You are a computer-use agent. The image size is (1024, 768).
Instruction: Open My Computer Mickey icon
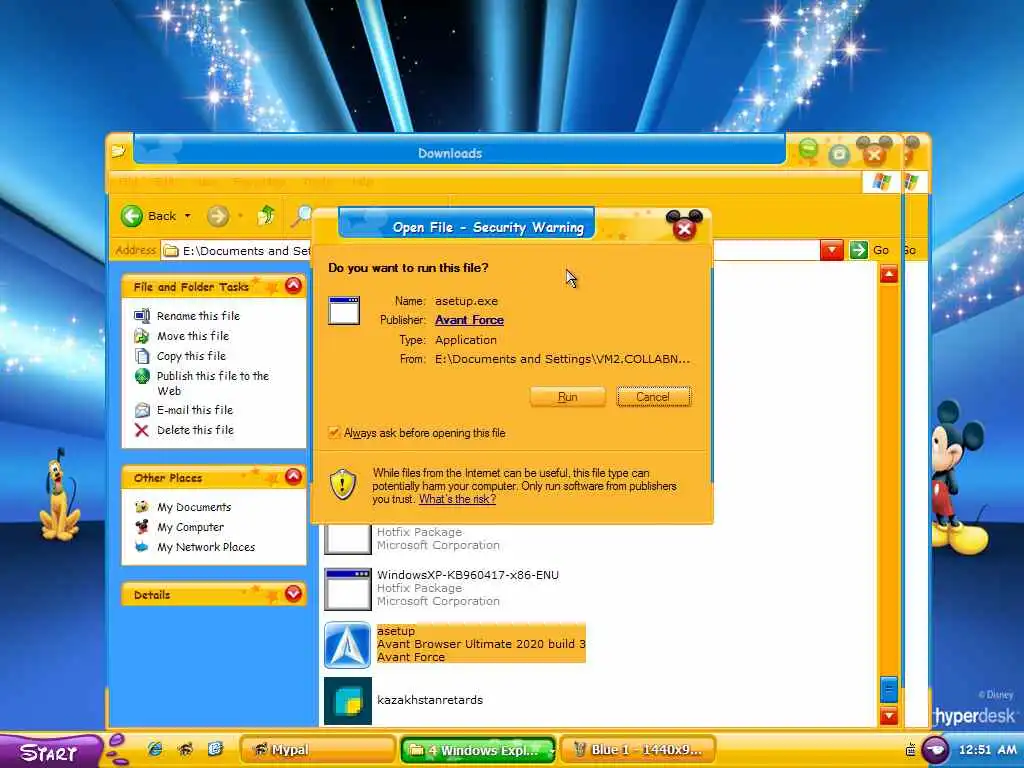coord(142,526)
